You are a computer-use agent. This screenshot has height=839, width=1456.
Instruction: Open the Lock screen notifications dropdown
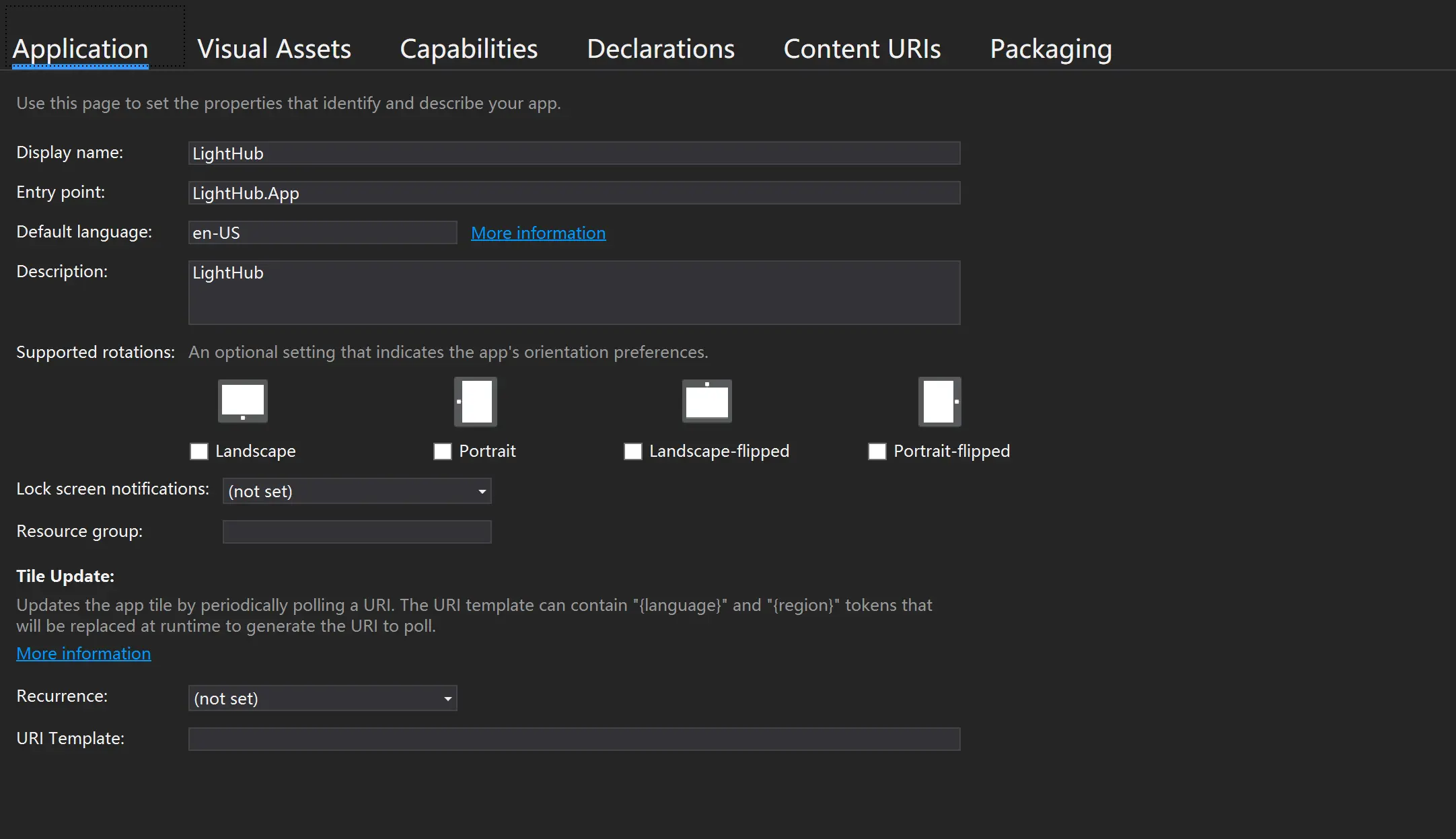(357, 491)
